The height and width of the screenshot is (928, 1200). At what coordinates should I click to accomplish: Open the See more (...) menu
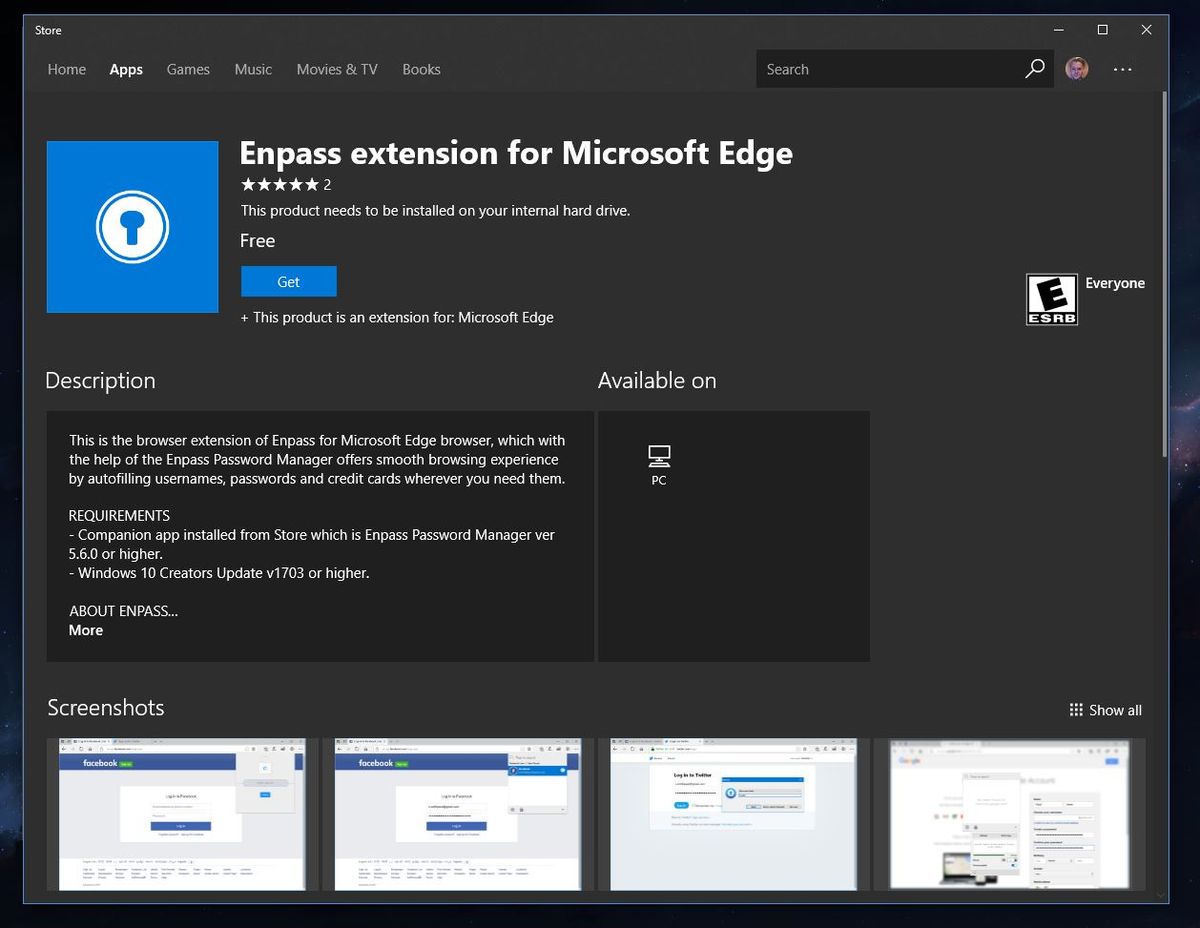1122,68
